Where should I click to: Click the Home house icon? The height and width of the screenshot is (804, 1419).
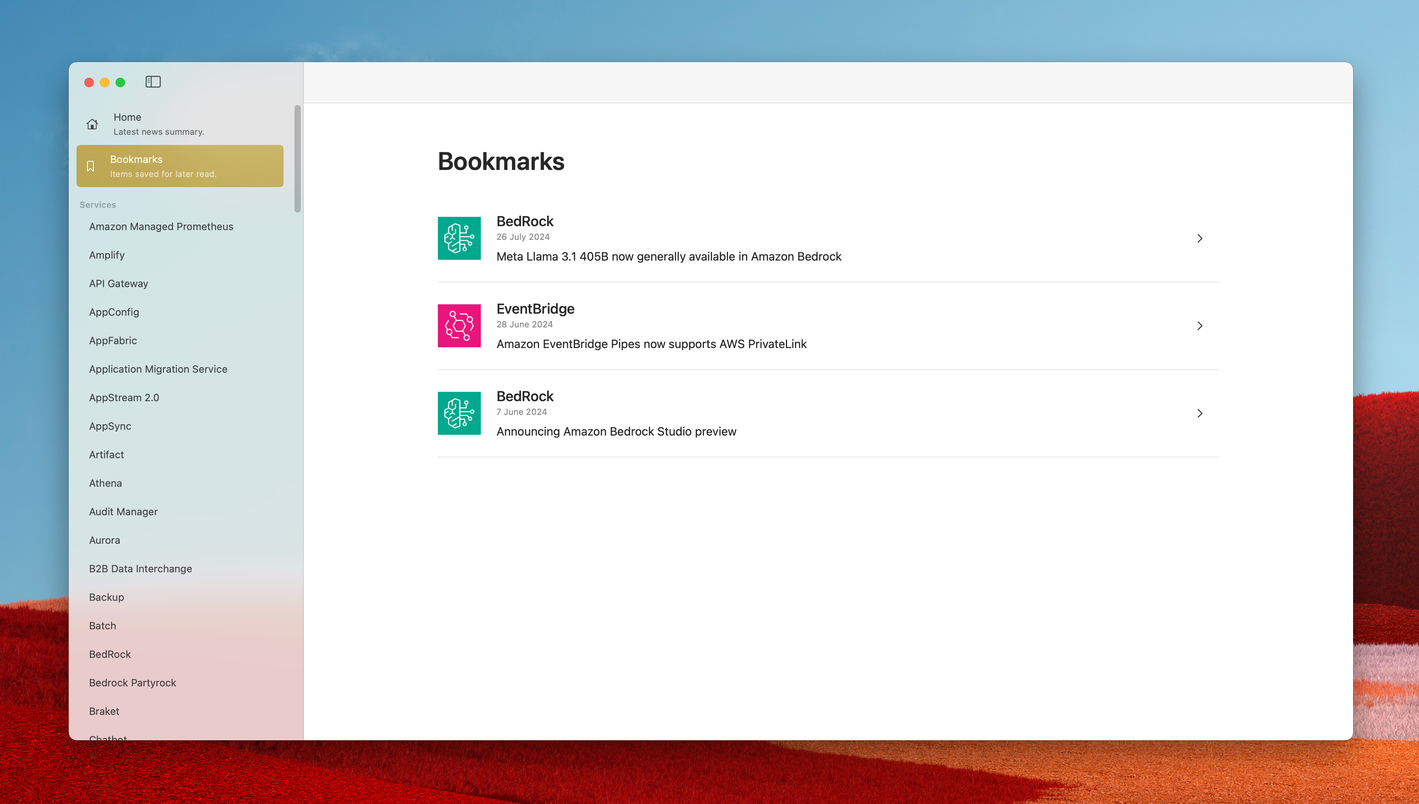92,124
